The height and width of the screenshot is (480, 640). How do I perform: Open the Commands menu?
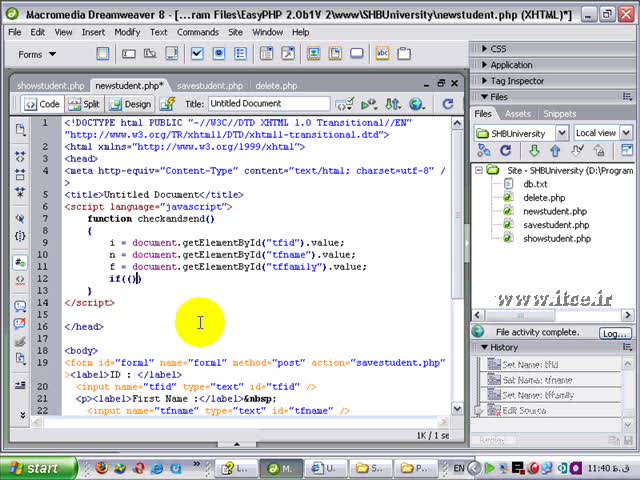click(x=197, y=32)
